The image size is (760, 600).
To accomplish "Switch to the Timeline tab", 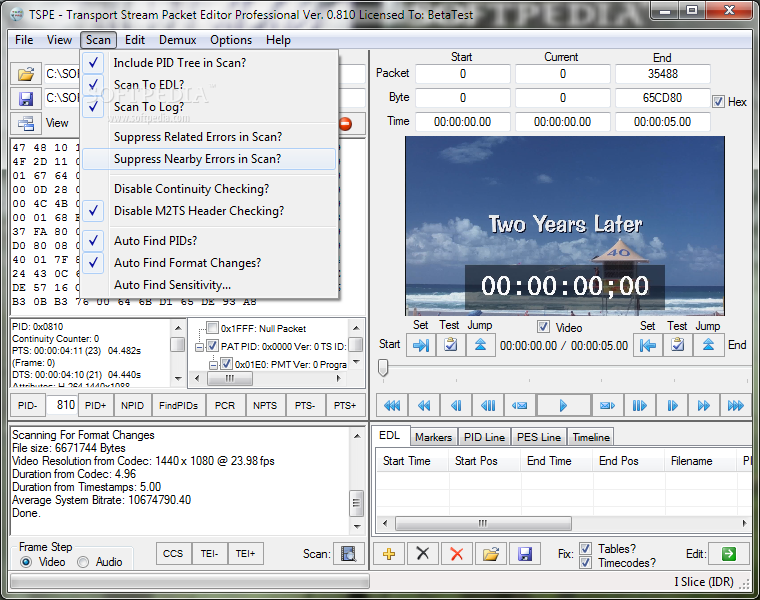I will click(591, 437).
